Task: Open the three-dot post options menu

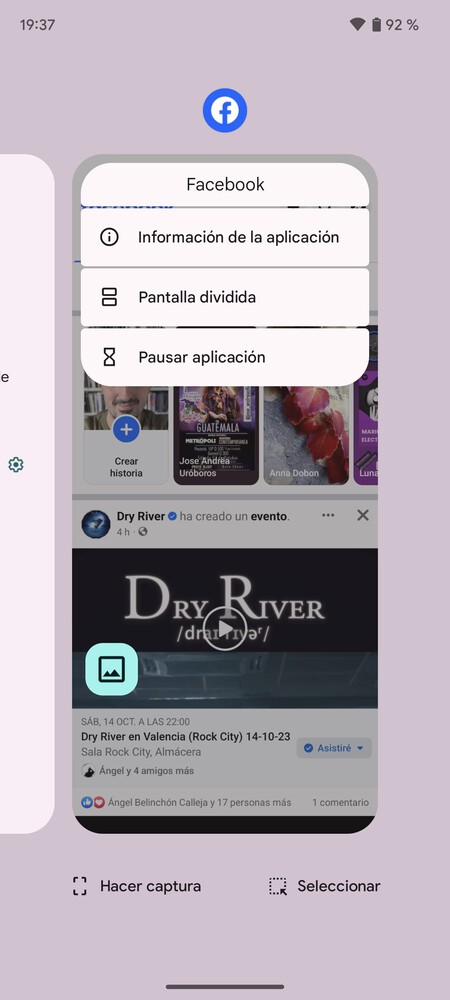Action: coord(328,515)
